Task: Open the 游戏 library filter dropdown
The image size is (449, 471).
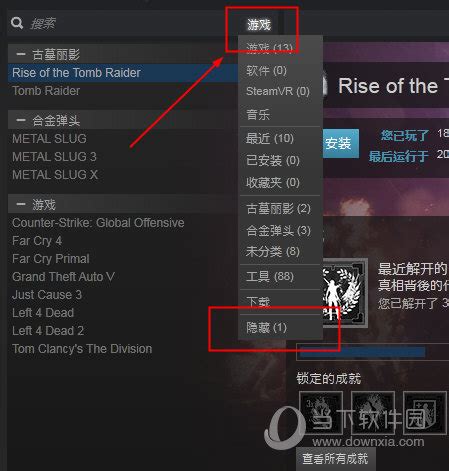Action: (259, 24)
